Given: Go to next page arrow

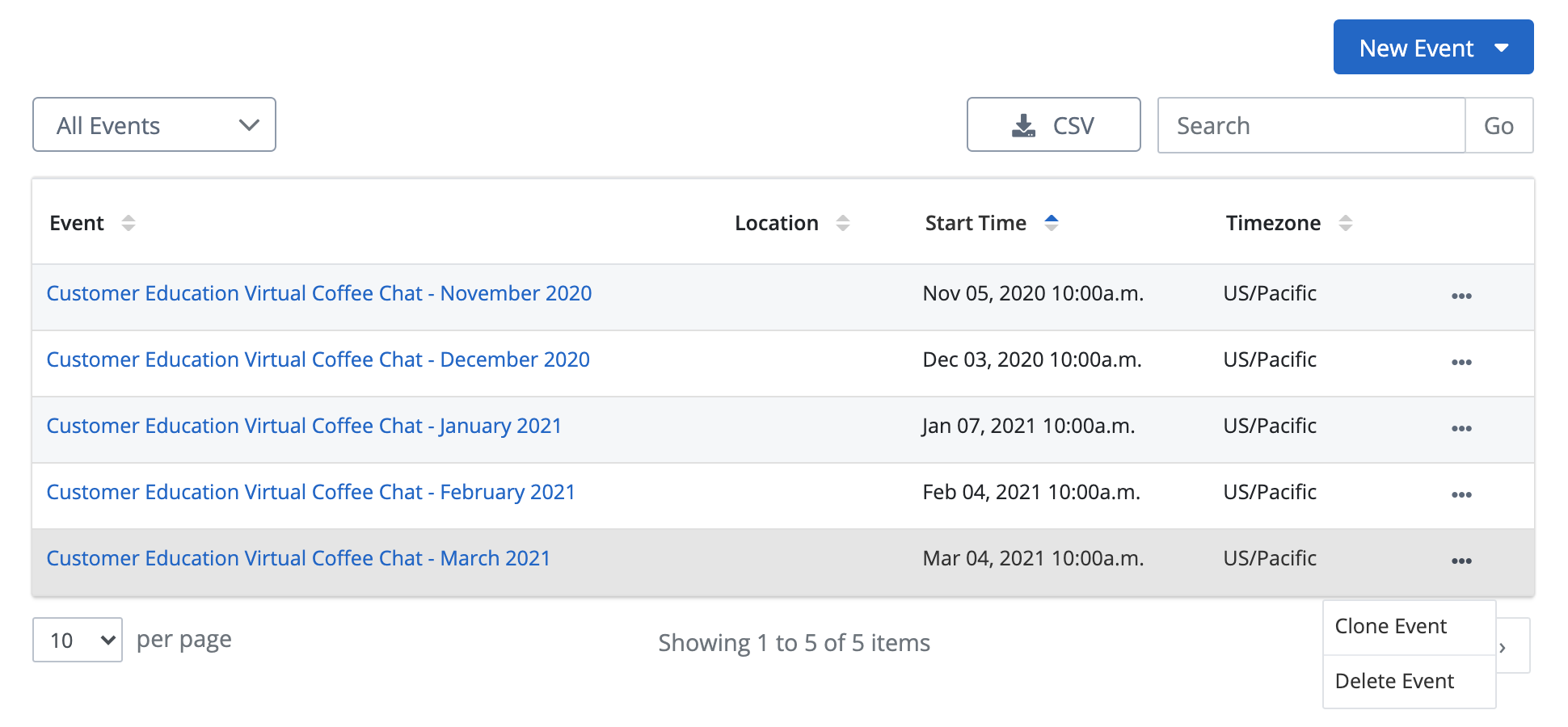Looking at the screenshot, I should (1511, 646).
